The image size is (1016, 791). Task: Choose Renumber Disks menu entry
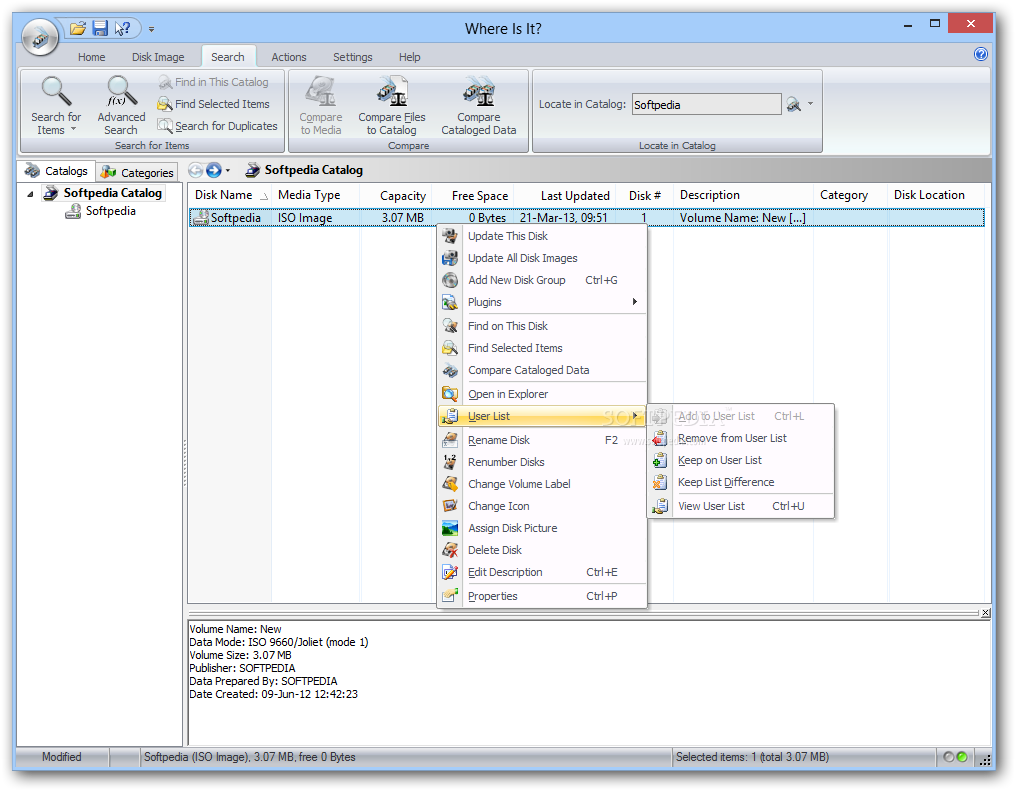point(542,462)
